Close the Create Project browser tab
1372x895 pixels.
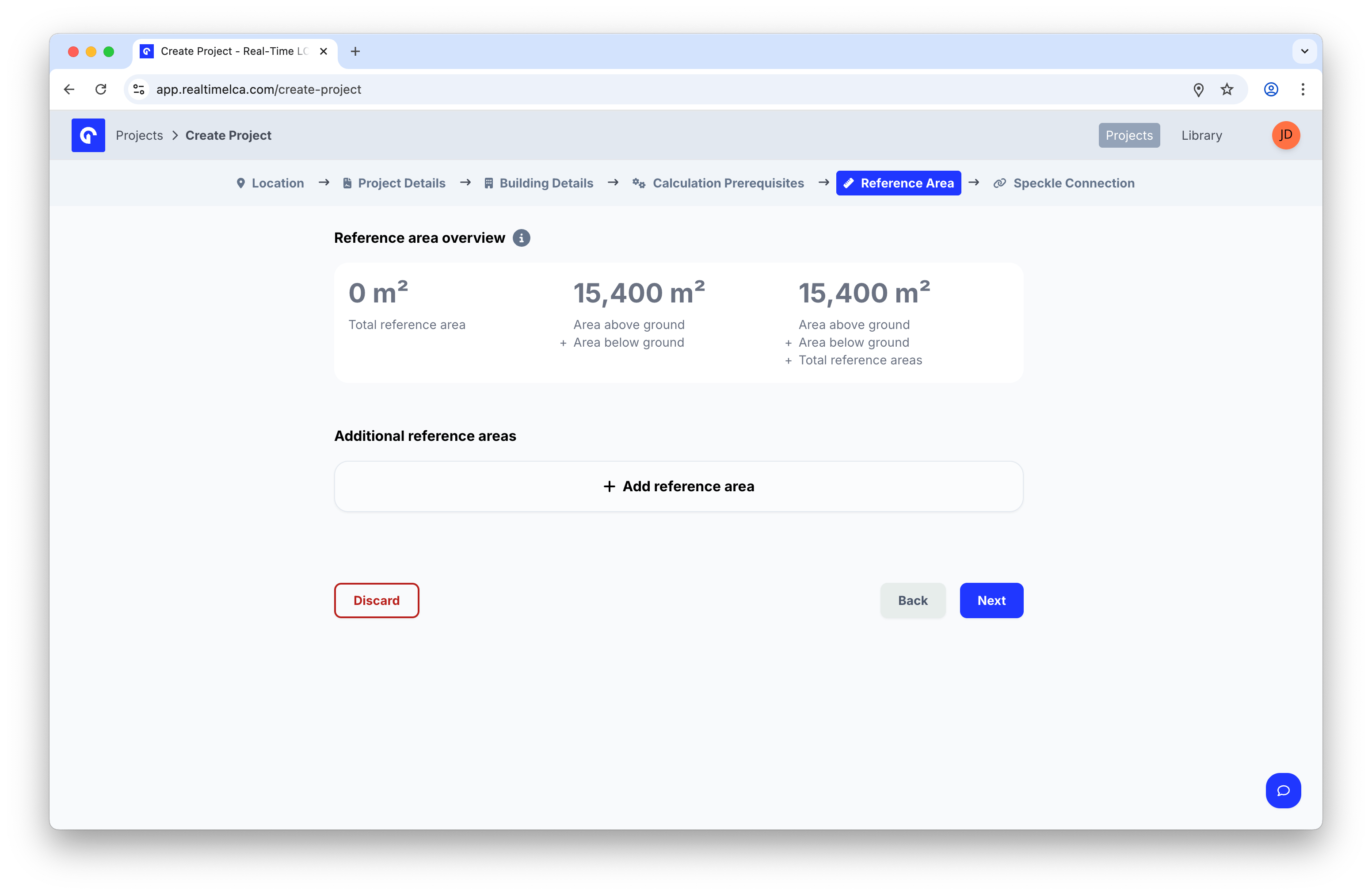click(324, 51)
